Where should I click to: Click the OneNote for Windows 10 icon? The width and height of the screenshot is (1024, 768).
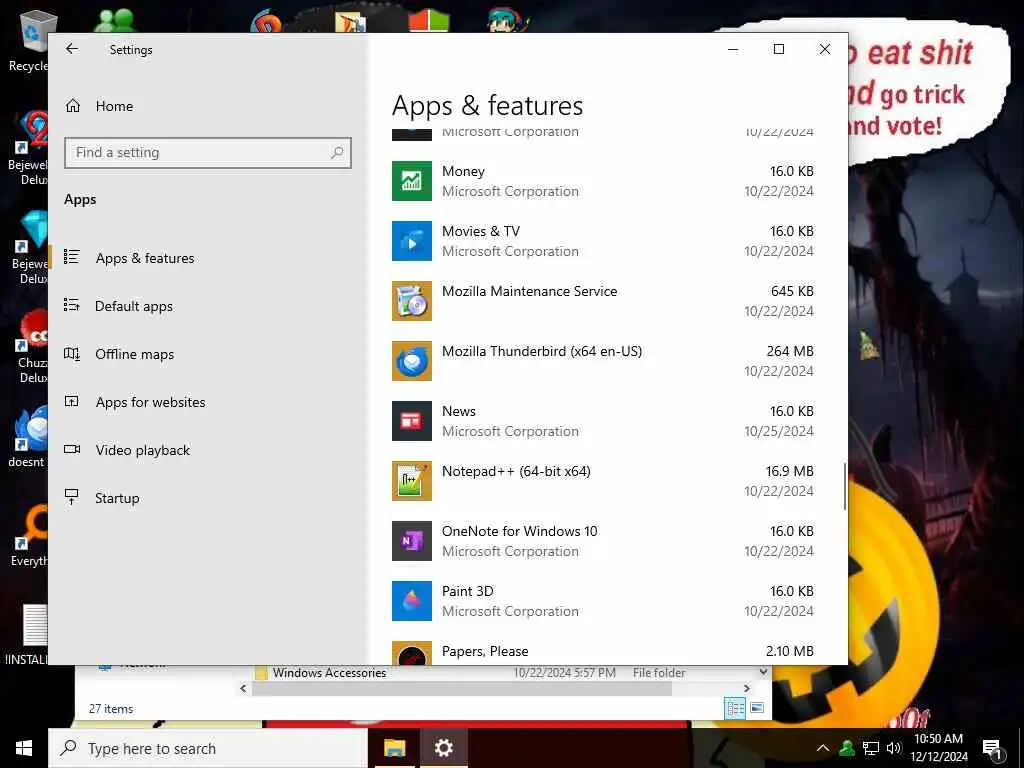pyautogui.click(x=411, y=541)
